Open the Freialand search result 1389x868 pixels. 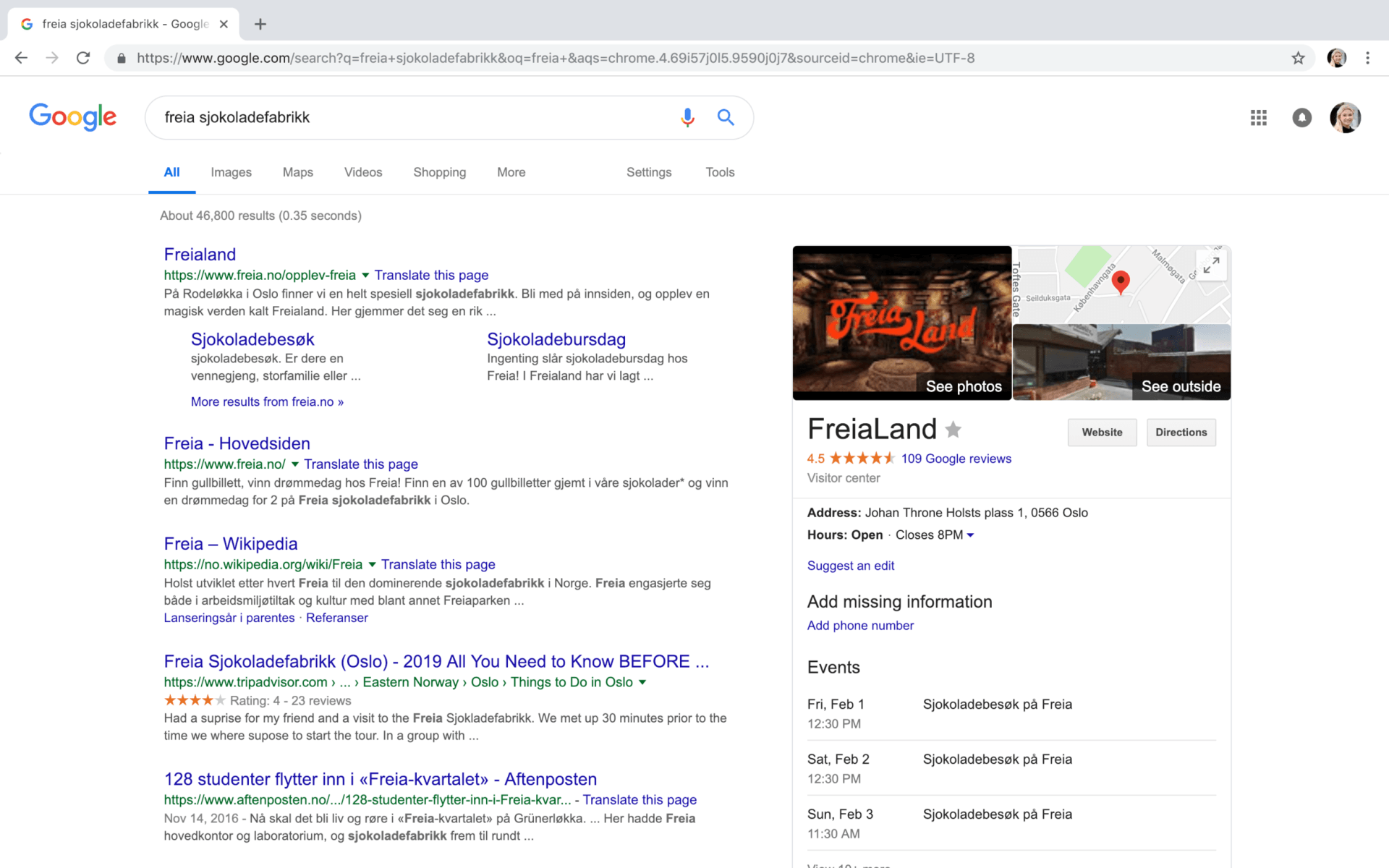pos(200,255)
